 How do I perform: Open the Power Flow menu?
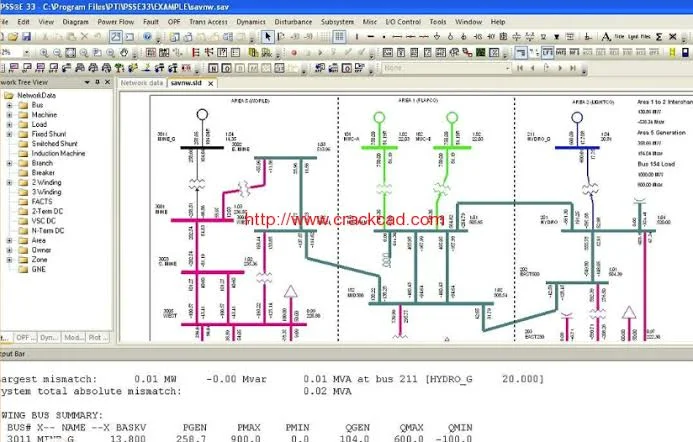115,22
